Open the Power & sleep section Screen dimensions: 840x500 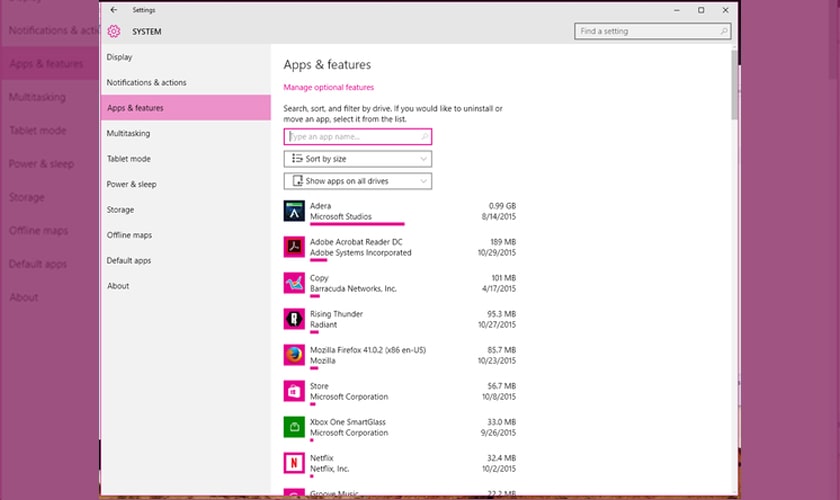[x=132, y=185]
